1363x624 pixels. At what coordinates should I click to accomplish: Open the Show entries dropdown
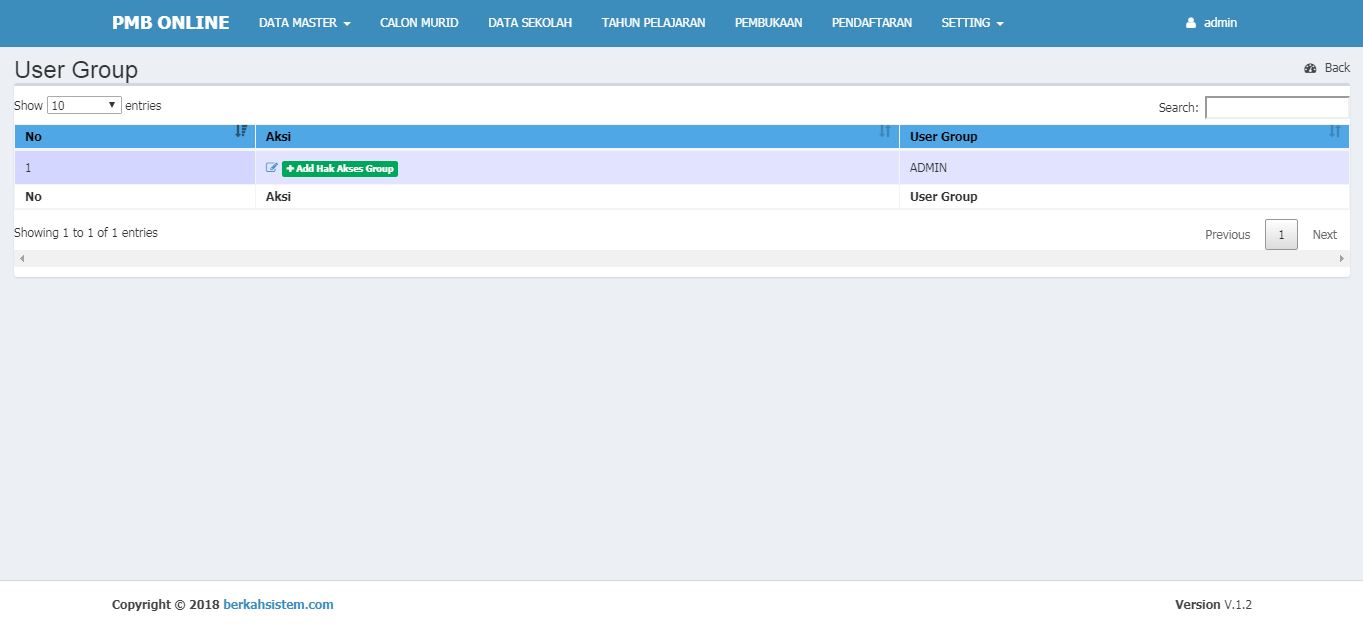[x=84, y=105]
